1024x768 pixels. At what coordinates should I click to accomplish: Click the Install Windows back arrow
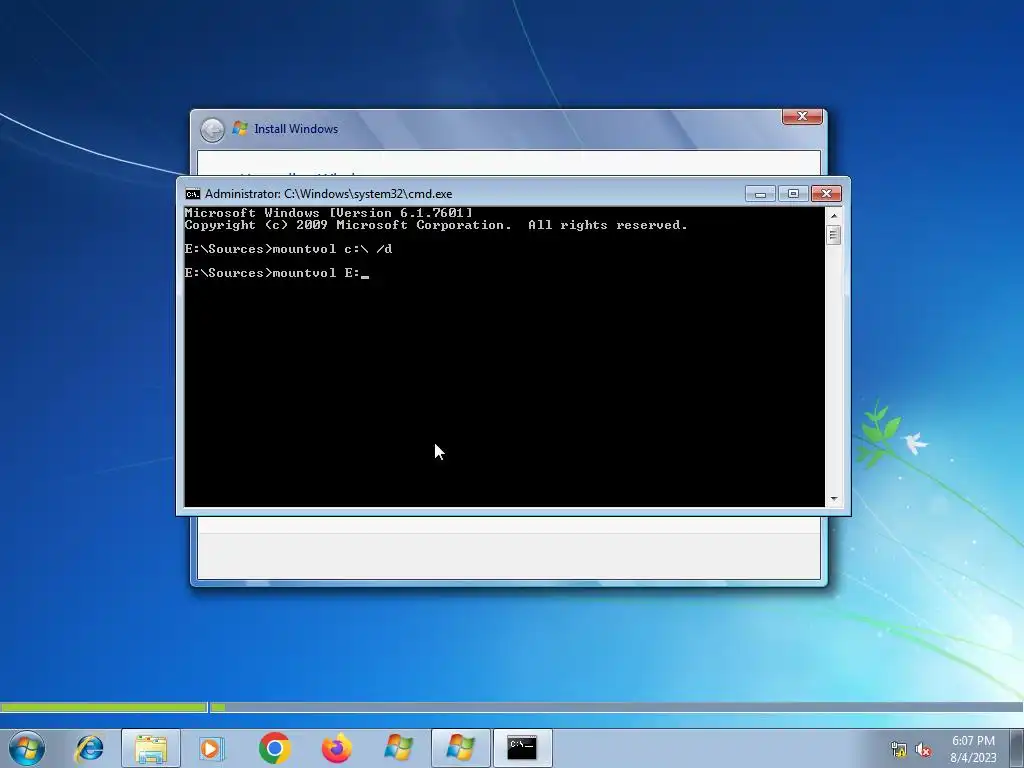212,130
